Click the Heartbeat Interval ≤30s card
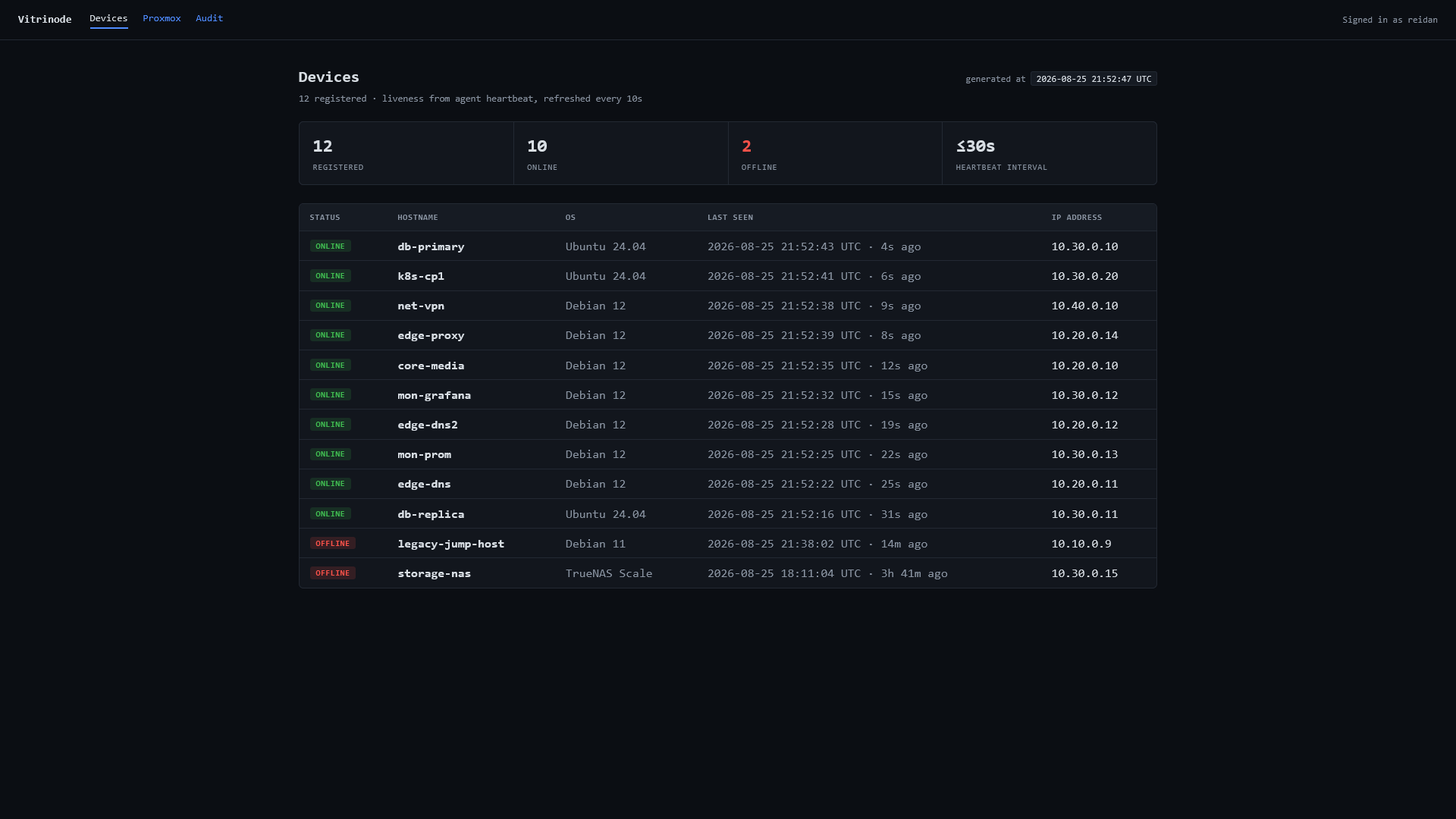The image size is (1456, 819). pyautogui.click(x=1050, y=153)
